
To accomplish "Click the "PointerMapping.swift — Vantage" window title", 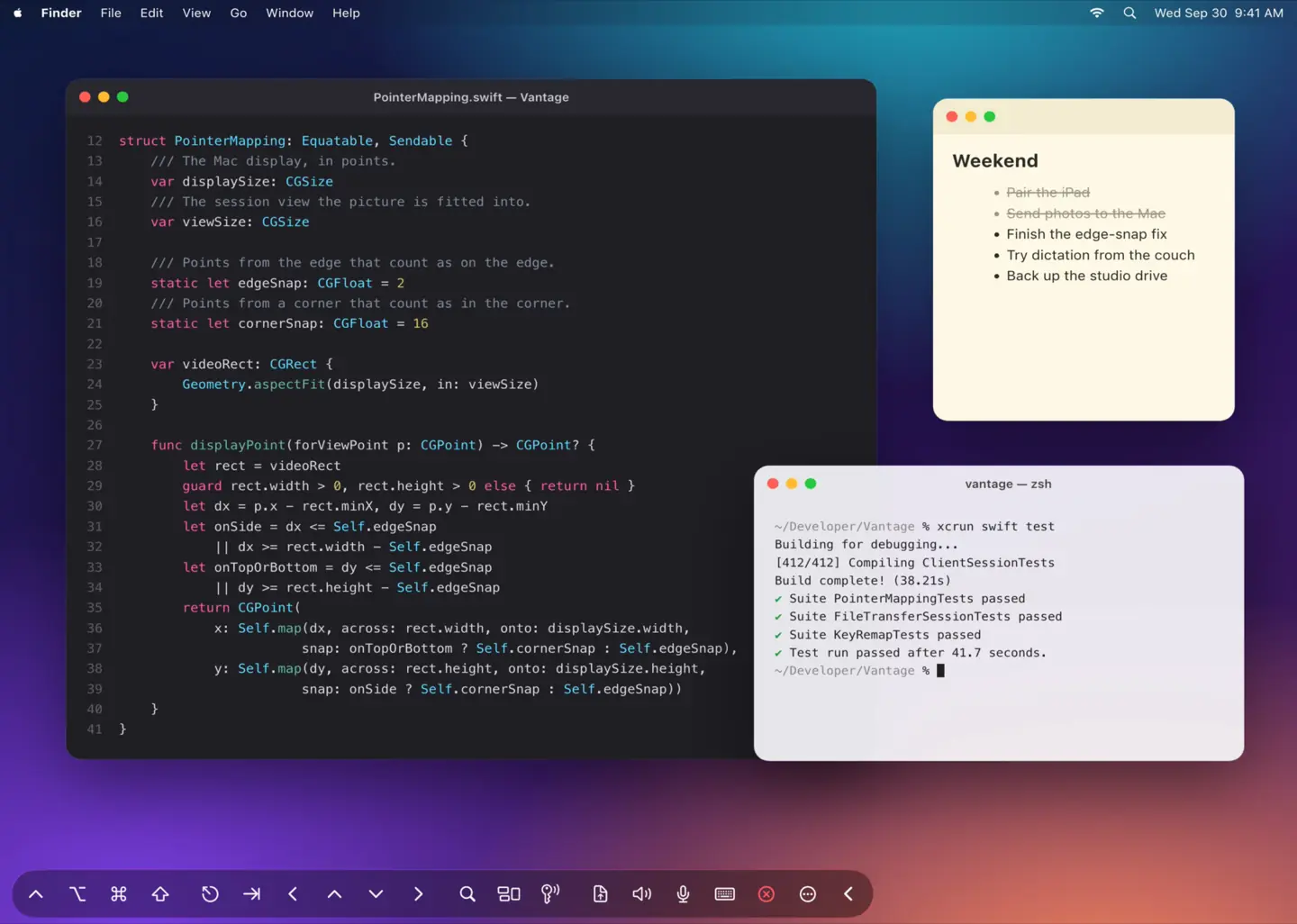I will point(471,97).
